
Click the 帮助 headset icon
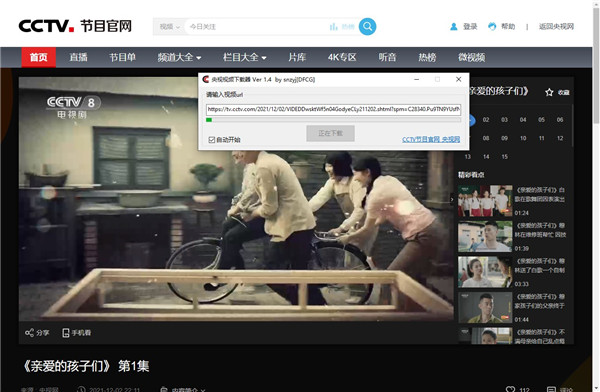point(492,26)
